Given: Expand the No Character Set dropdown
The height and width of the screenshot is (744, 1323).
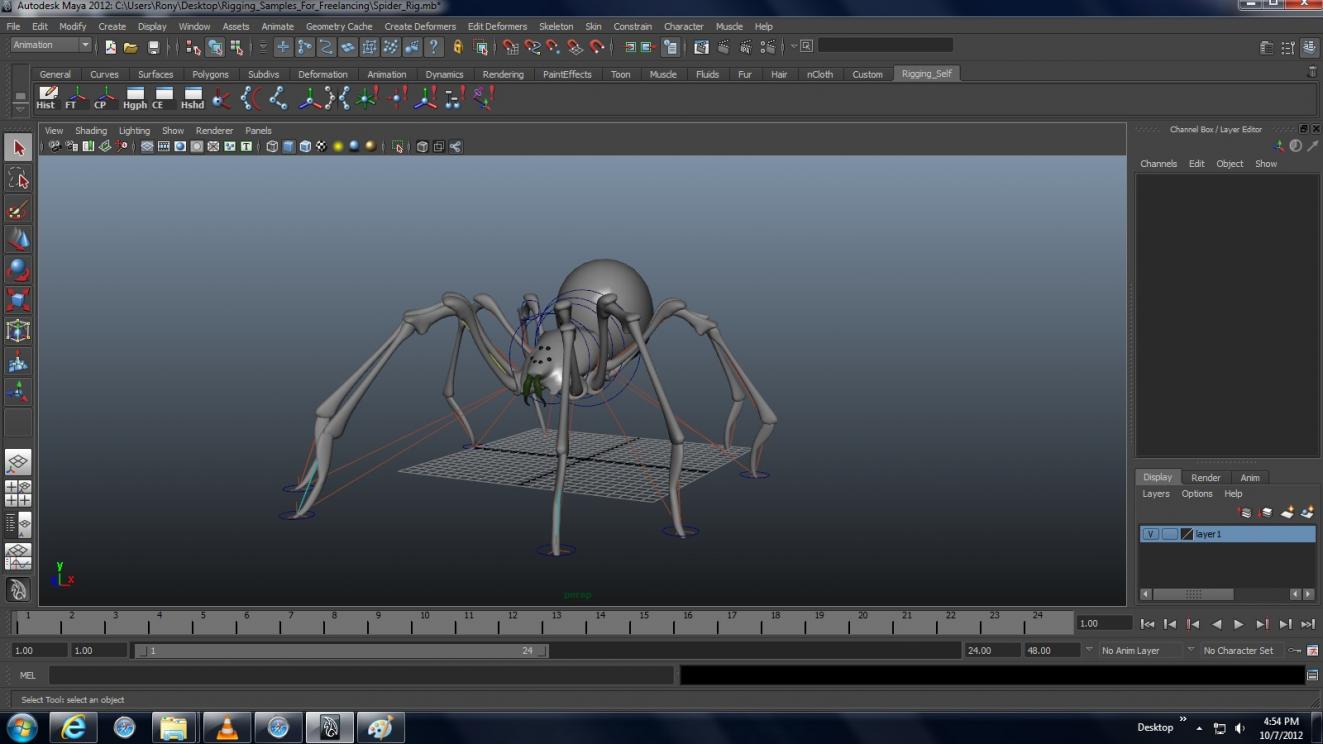Looking at the screenshot, I should tap(1240, 650).
